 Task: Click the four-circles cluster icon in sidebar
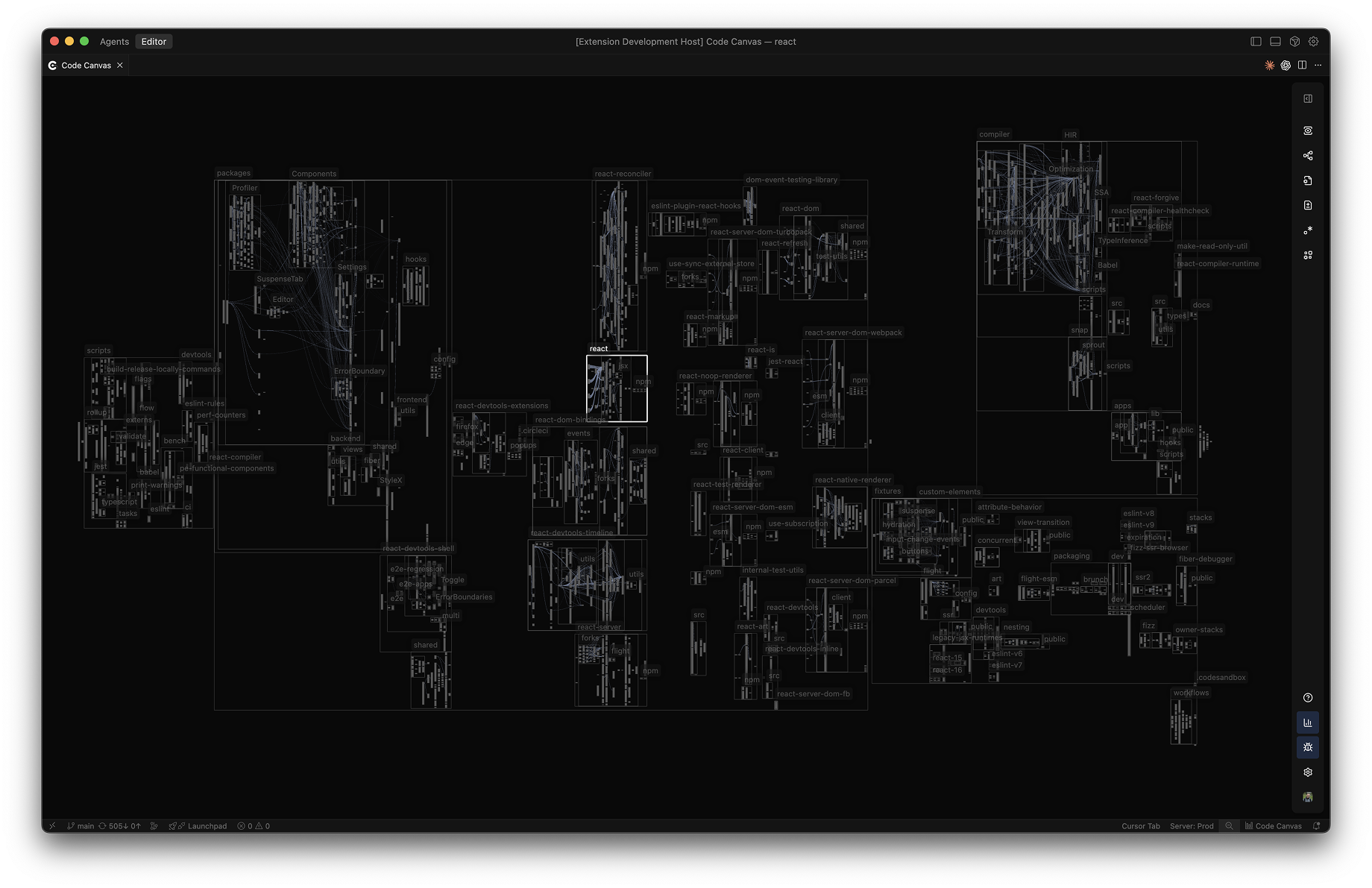(1308, 255)
